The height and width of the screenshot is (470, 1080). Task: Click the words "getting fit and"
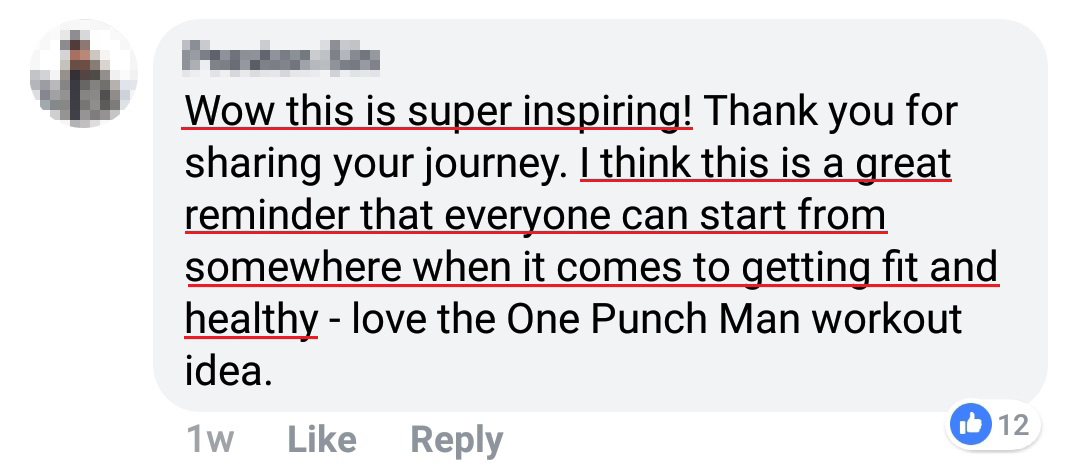[x=869, y=268]
